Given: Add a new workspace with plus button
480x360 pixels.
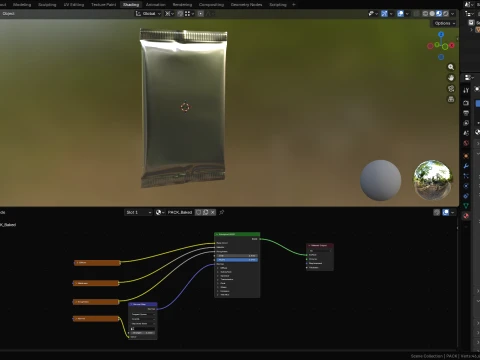Looking at the screenshot, I should (x=294, y=5).
